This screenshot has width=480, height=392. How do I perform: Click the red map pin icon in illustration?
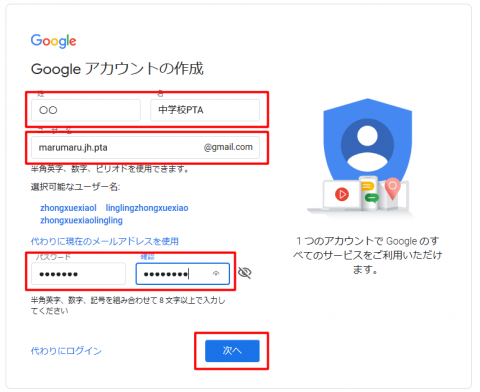click(392, 188)
